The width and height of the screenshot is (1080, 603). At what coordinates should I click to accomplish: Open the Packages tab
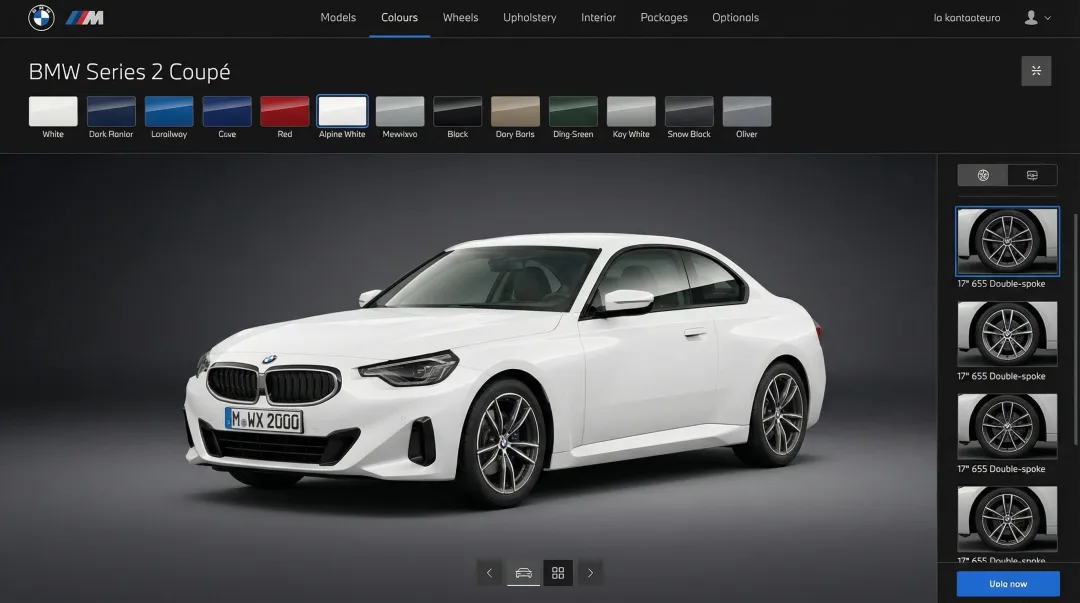pos(664,18)
